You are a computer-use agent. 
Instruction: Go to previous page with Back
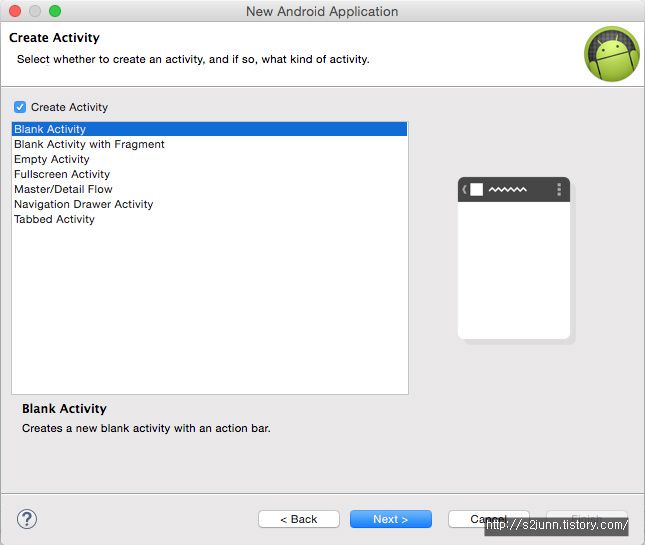click(x=299, y=519)
